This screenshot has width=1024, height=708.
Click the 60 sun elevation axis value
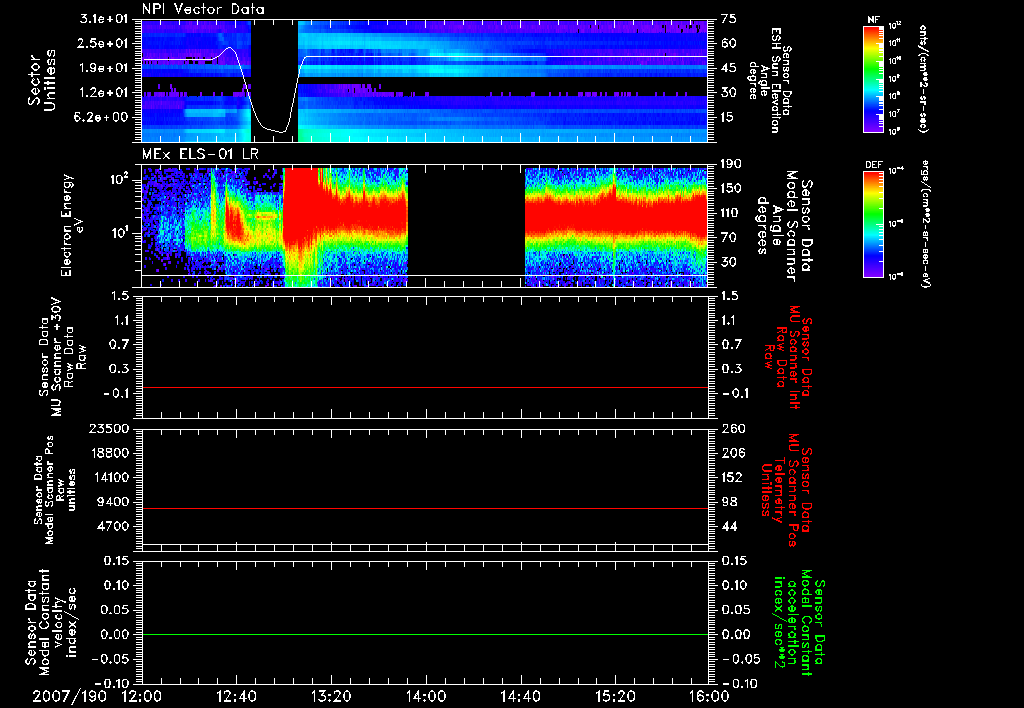coord(729,43)
